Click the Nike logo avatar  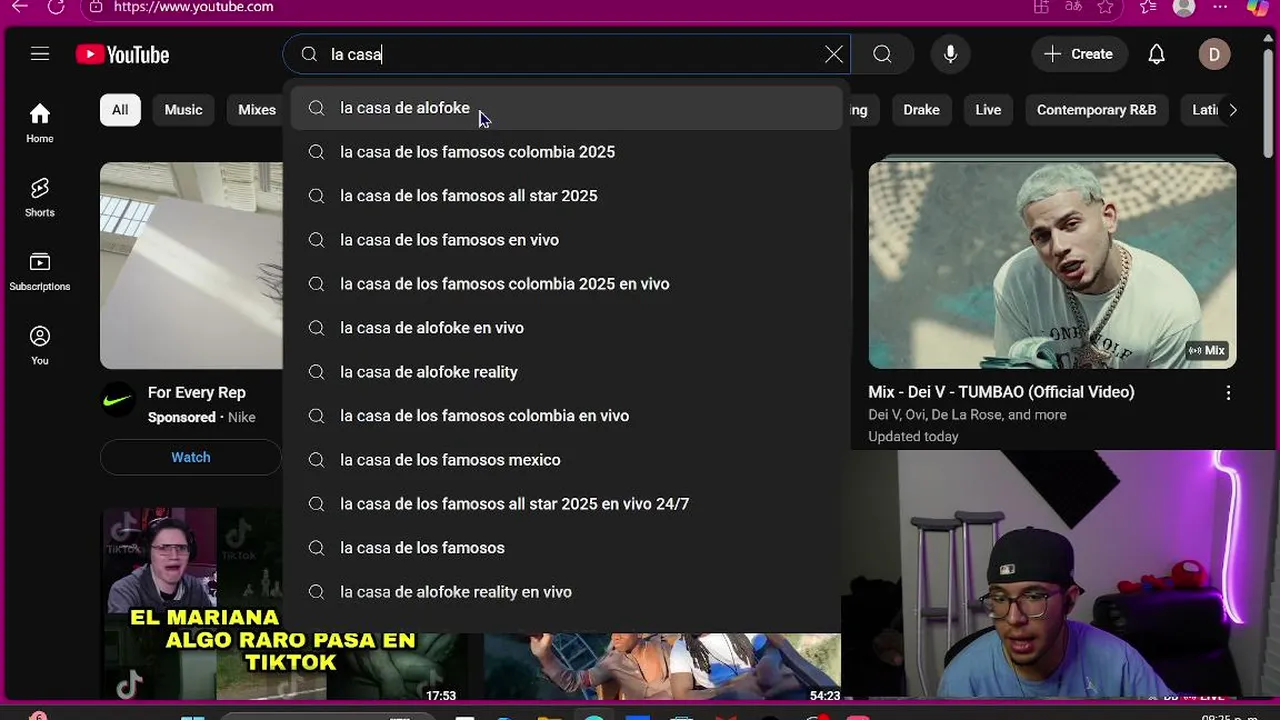click(118, 401)
